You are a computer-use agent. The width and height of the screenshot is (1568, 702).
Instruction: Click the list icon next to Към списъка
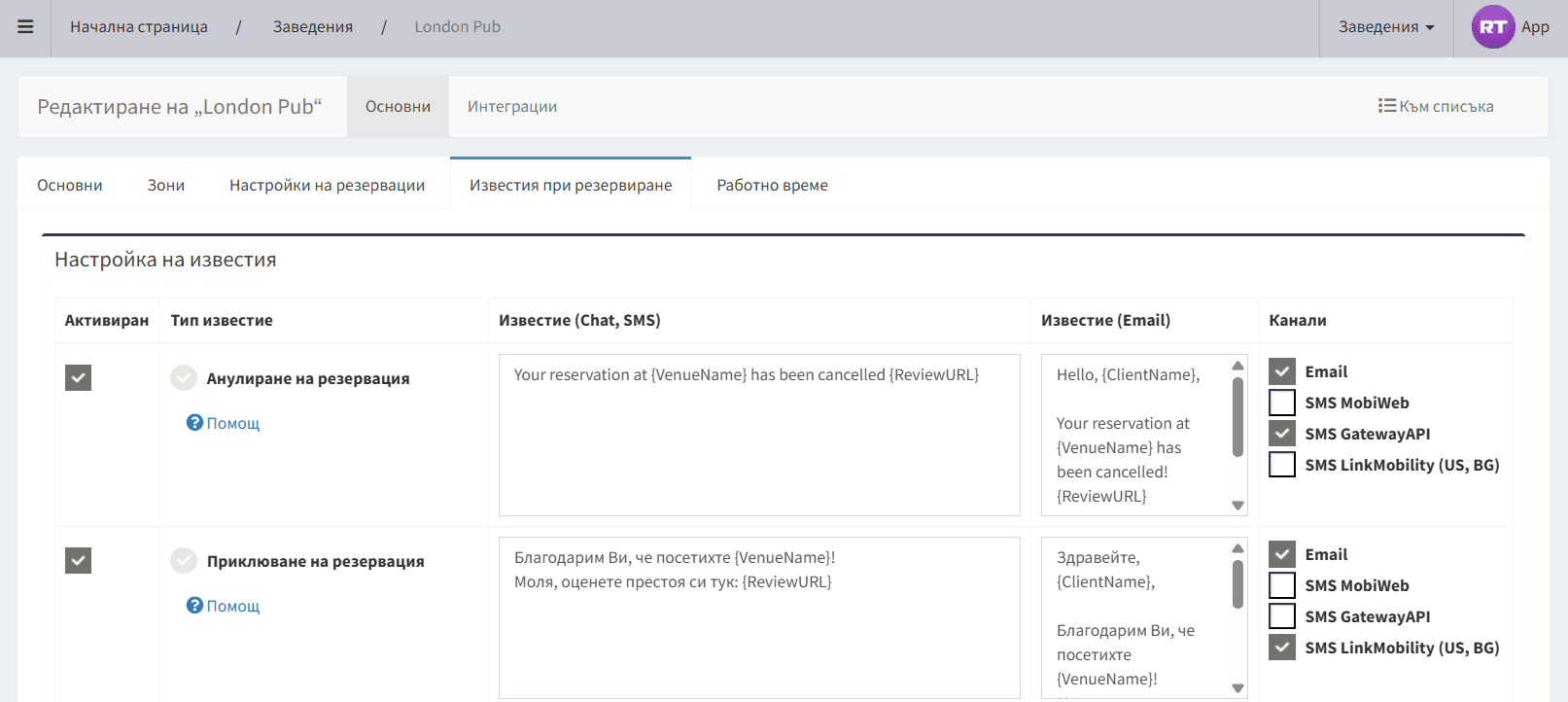(1386, 106)
